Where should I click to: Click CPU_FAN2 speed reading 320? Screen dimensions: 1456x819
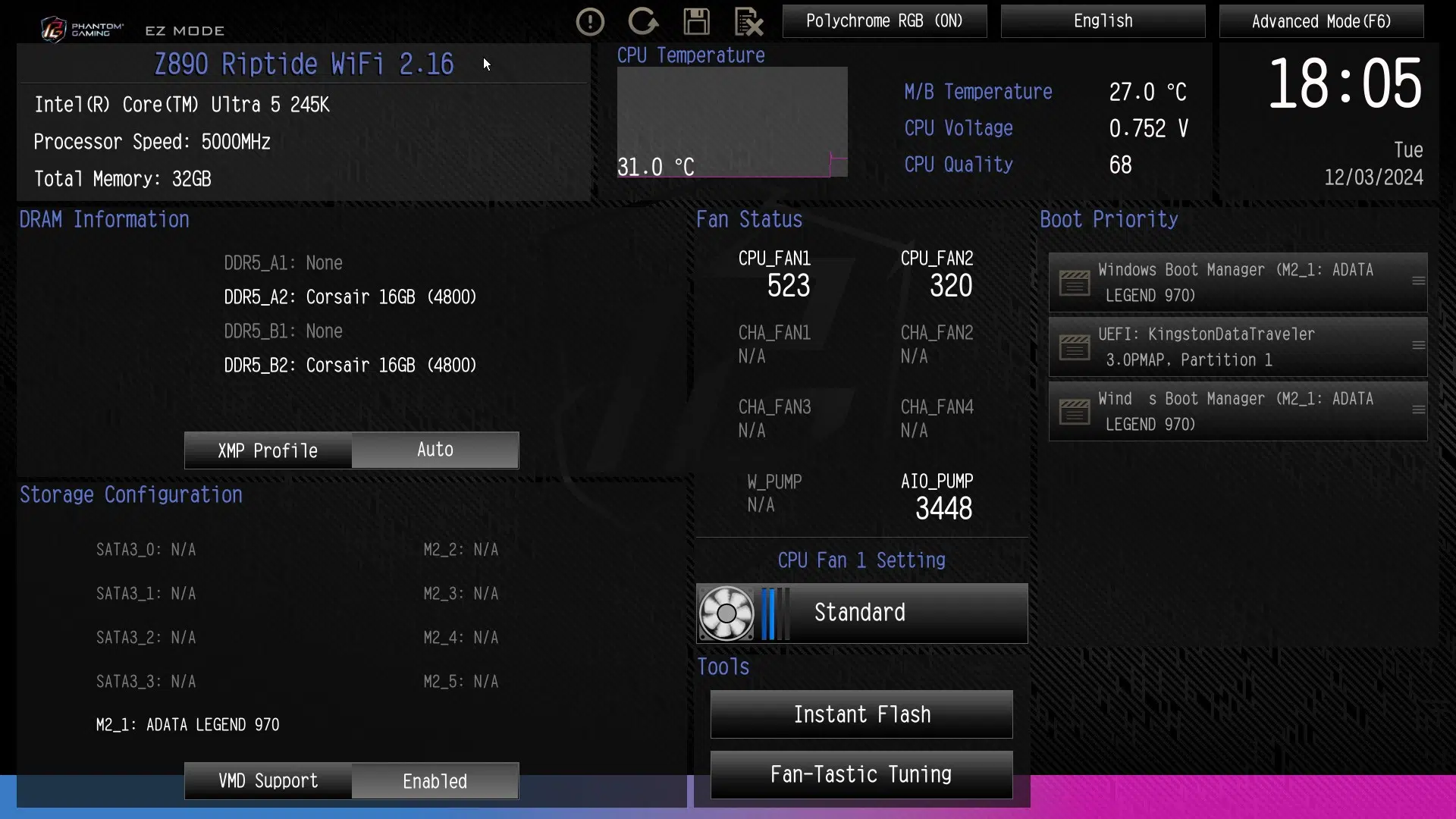(950, 286)
